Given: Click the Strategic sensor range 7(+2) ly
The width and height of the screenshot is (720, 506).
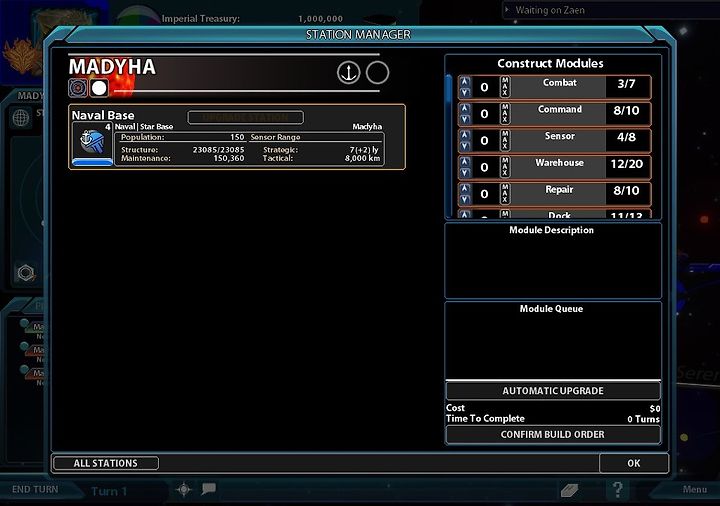Looking at the screenshot, I should tap(364, 150).
